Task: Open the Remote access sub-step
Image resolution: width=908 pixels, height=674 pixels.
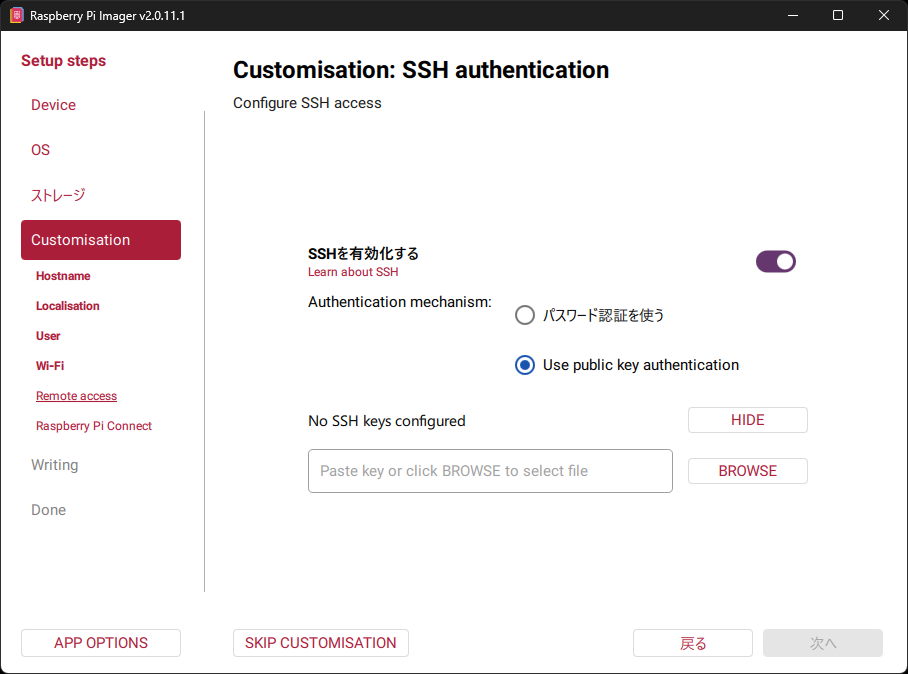Action: point(76,396)
